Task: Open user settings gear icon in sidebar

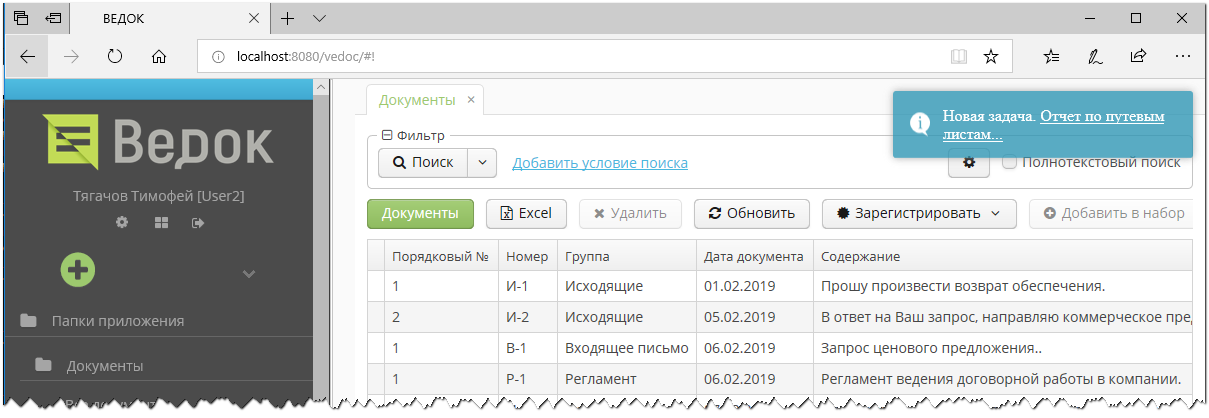Action: pos(122,222)
